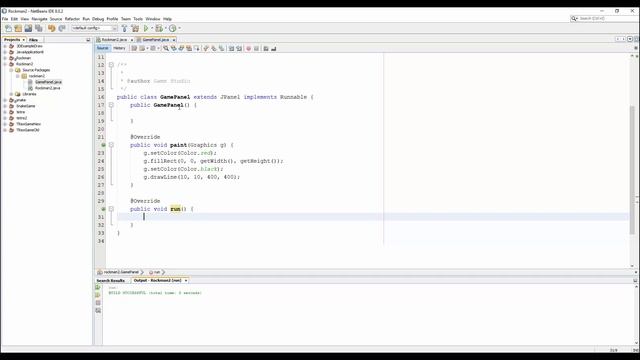Click BUILD SUCCESSFUL output text
Screen dimensions: 640x360
pos(155,293)
